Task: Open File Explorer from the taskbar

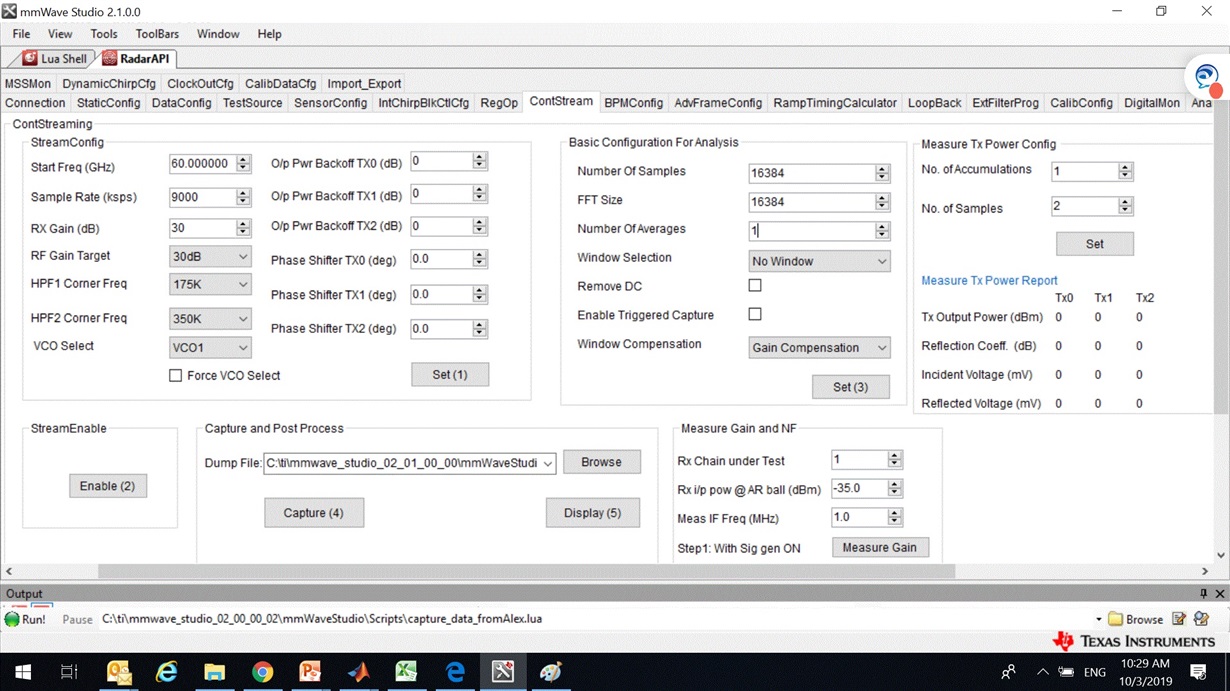Action: coord(215,672)
